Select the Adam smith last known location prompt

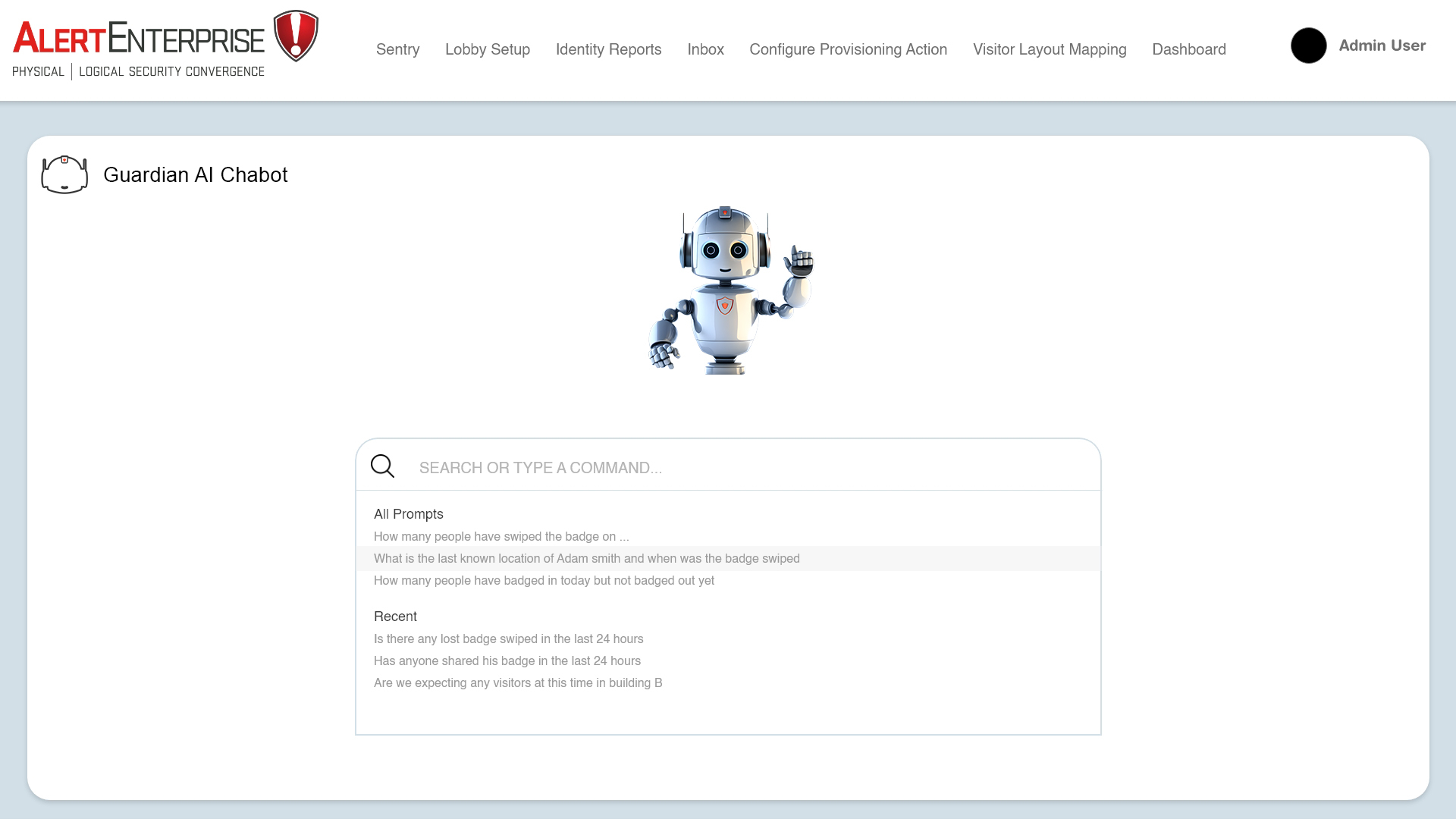coord(586,558)
